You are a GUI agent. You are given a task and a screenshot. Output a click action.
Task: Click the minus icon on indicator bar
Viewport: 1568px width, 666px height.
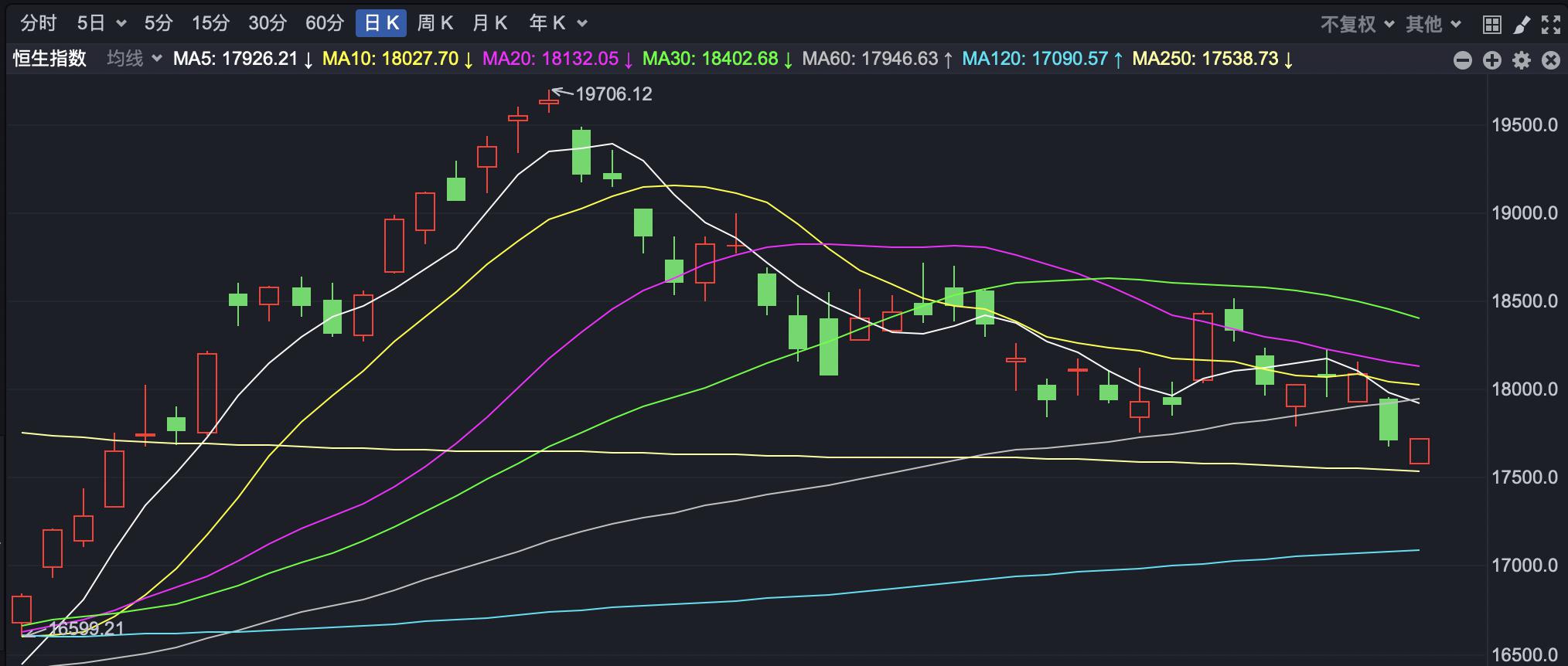click(1462, 60)
